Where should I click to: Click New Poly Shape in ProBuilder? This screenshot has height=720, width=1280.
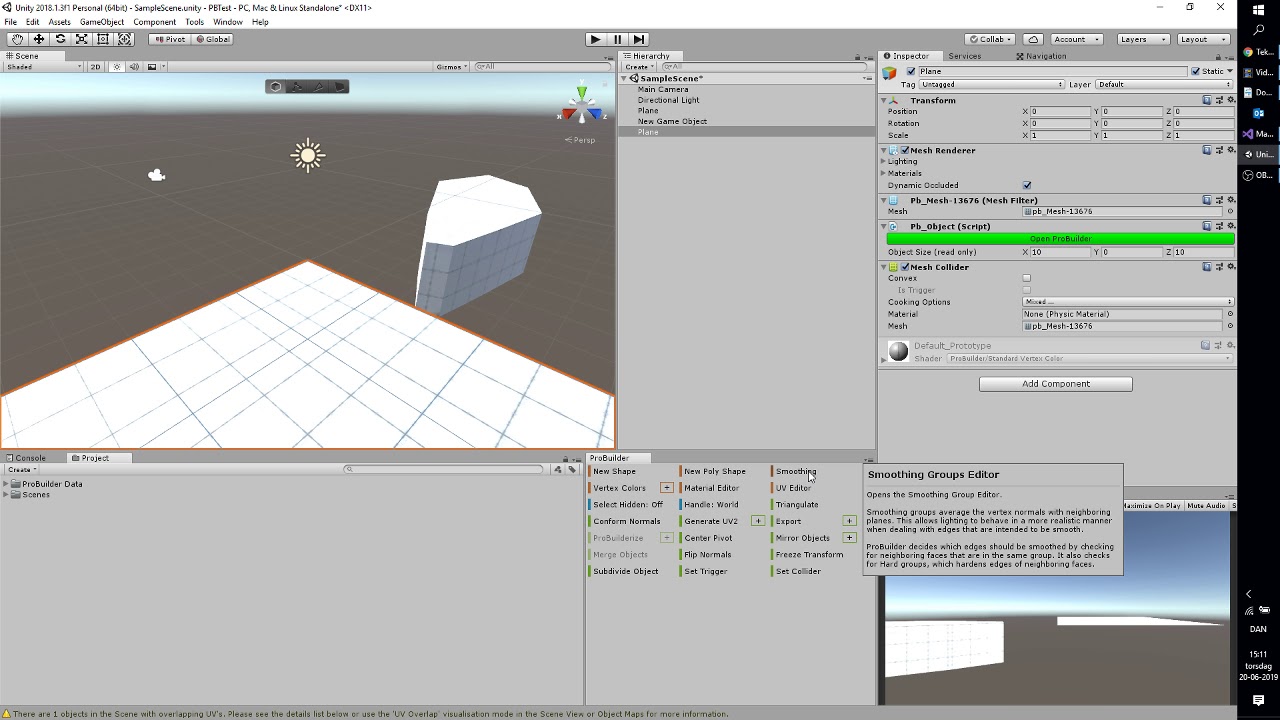pyautogui.click(x=714, y=471)
